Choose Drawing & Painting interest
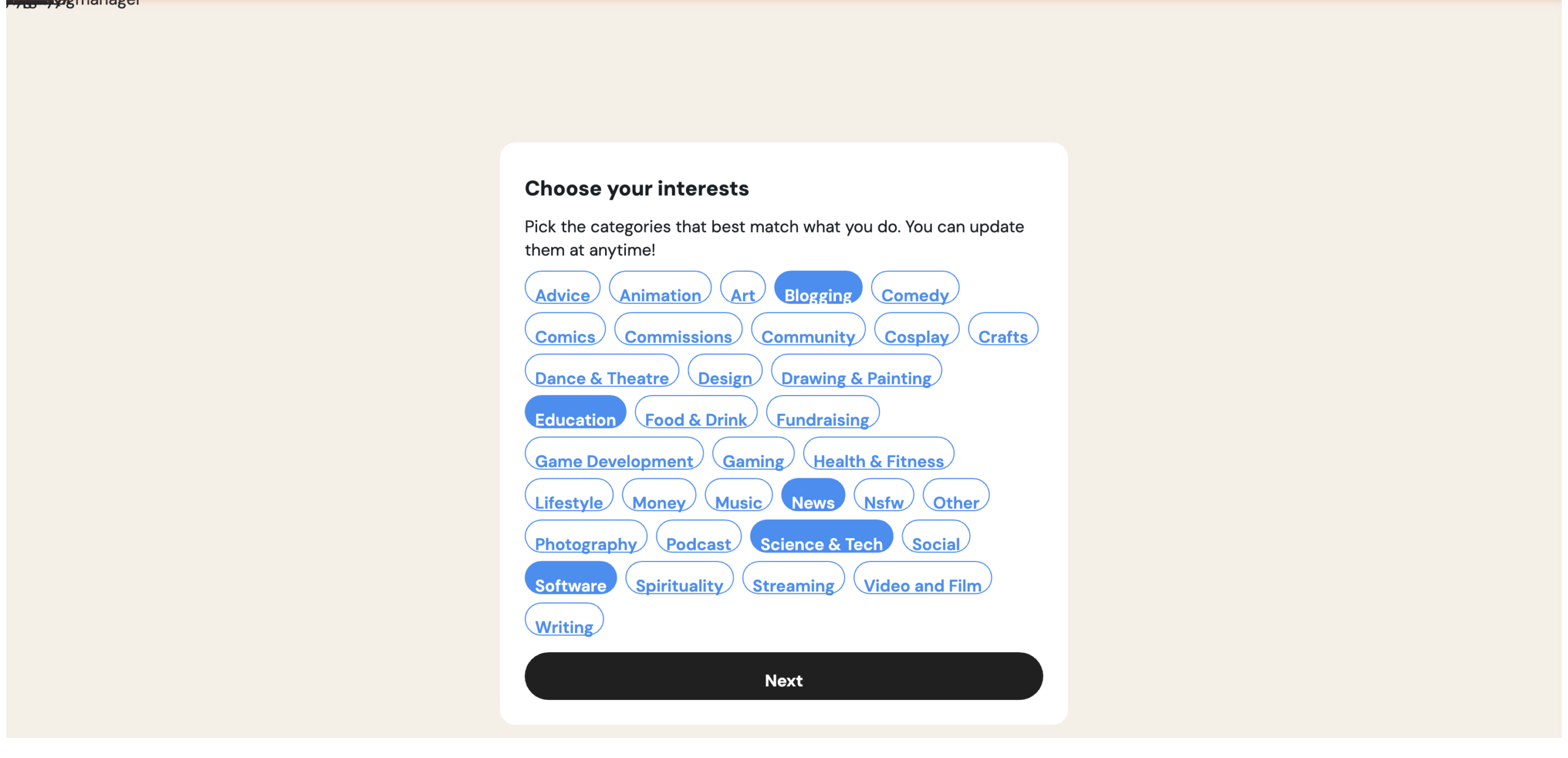The width and height of the screenshot is (1568, 758). pyautogui.click(x=856, y=371)
